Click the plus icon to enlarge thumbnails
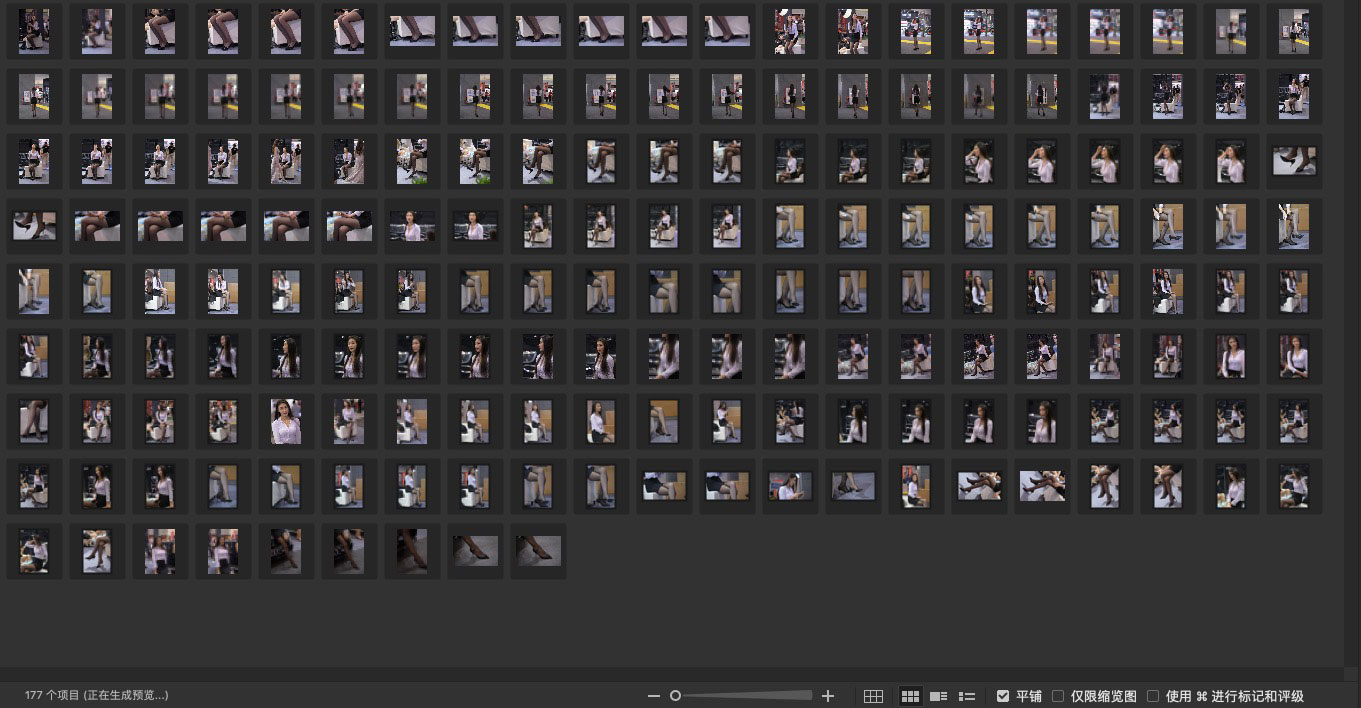Image resolution: width=1361 pixels, height=708 pixels. pyautogui.click(x=828, y=696)
